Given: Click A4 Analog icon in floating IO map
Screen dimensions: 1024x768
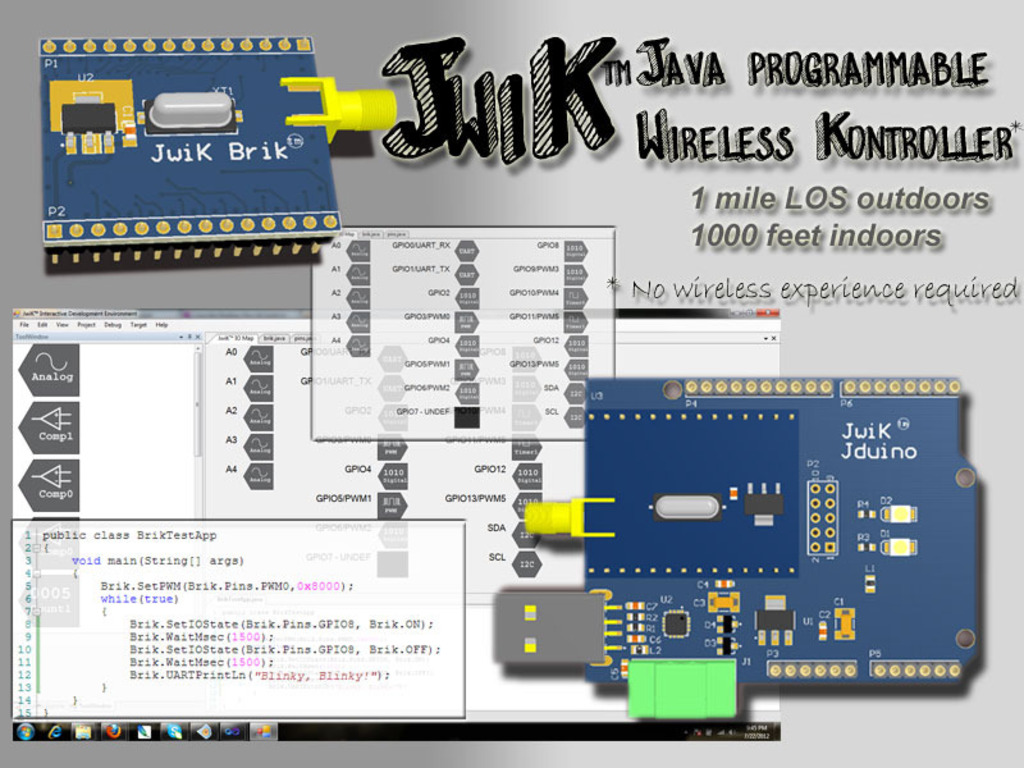Looking at the screenshot, I should [x=359, y=345].
